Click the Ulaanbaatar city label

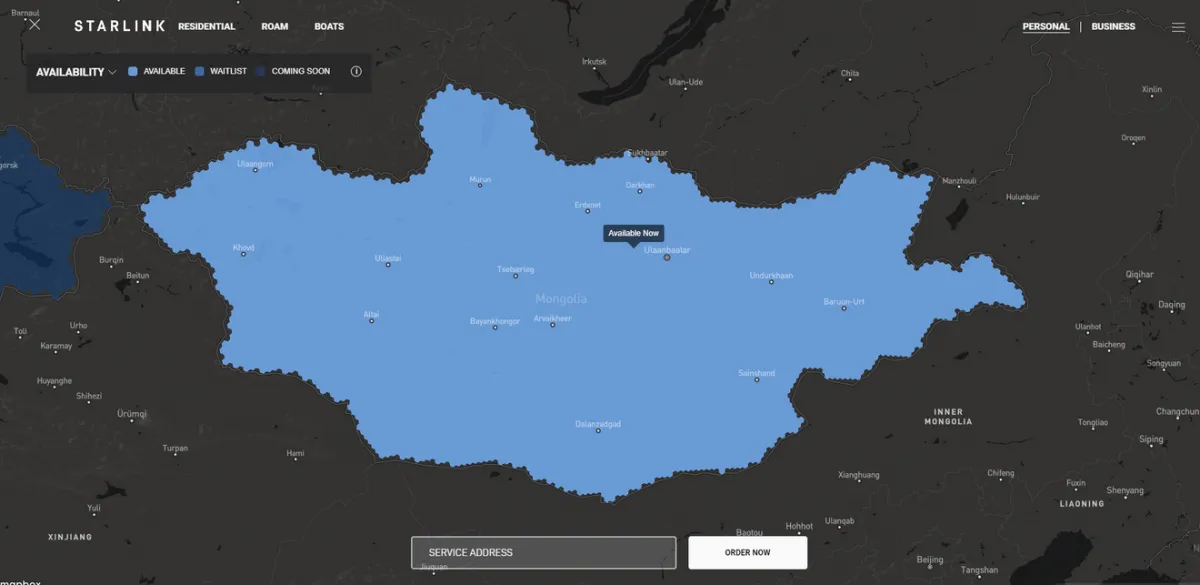(x=667, y=250)
